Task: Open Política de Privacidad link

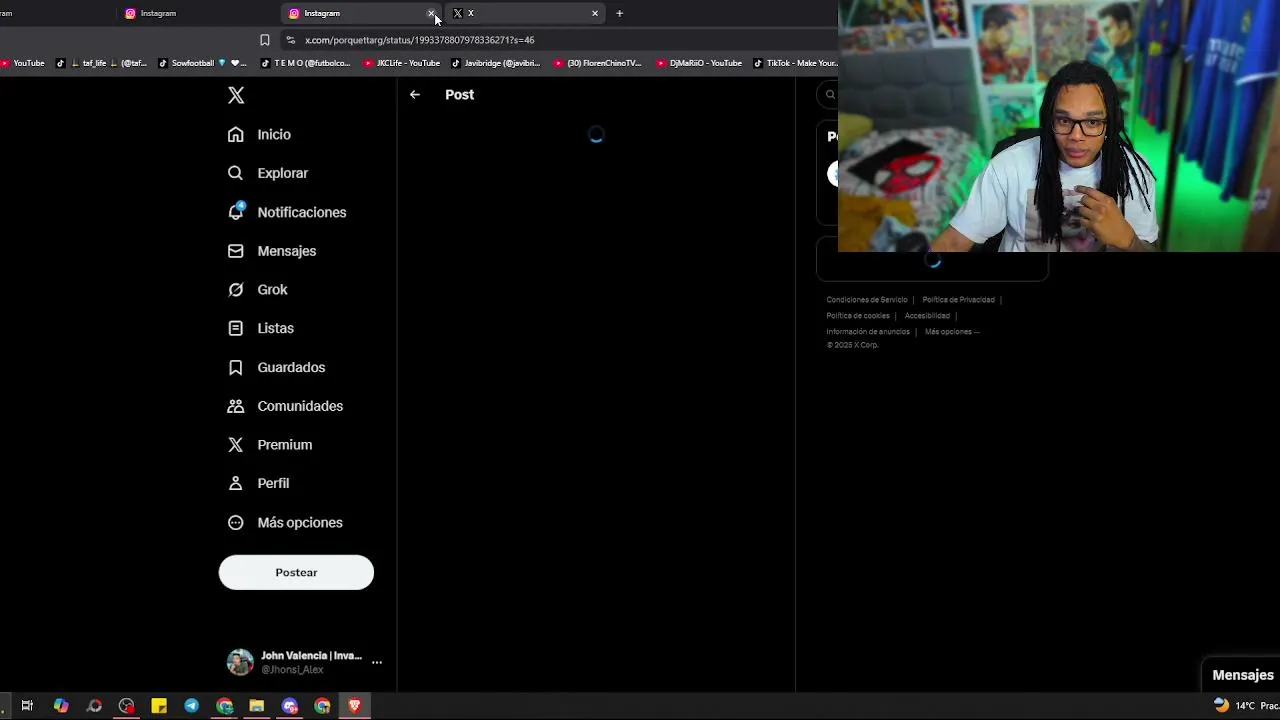Action: [x=958, y=300]
